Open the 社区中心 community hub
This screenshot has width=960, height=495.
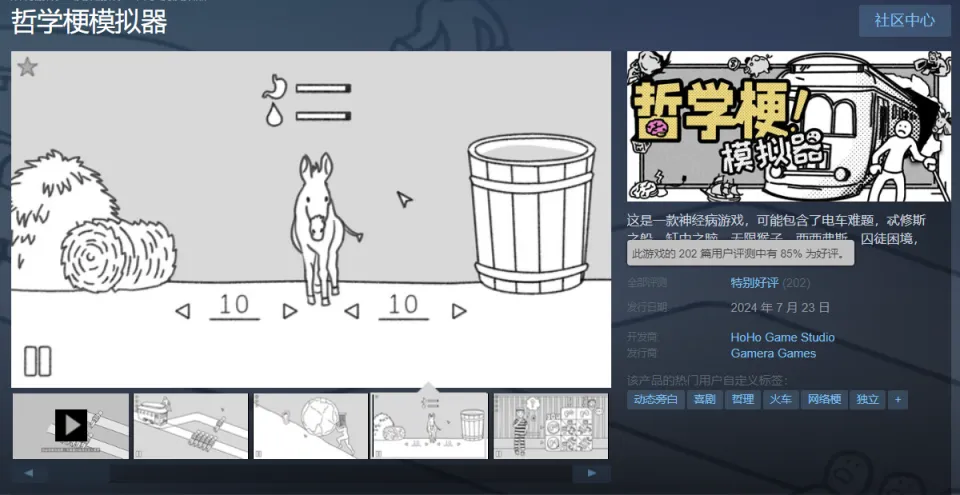pos(904,20)
